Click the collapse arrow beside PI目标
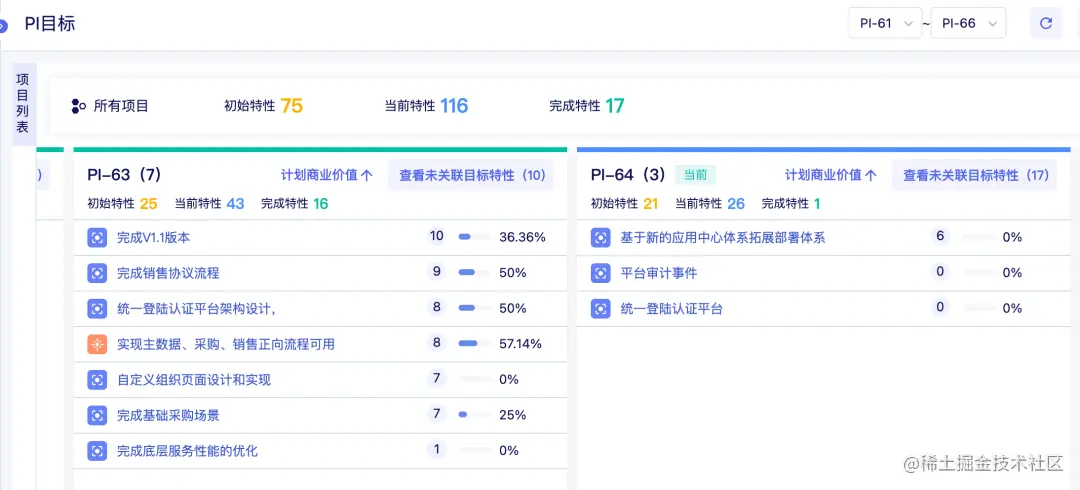 [3, 27]
